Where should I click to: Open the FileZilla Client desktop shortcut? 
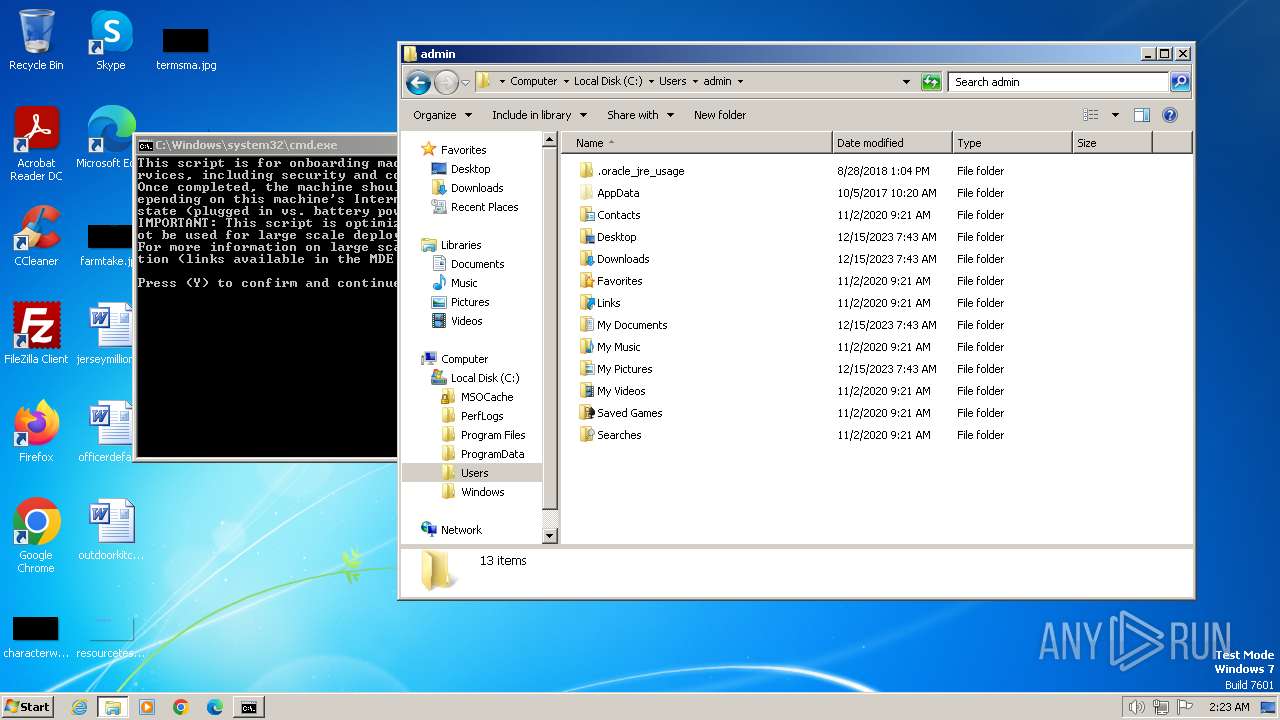(x=36, y=334)
